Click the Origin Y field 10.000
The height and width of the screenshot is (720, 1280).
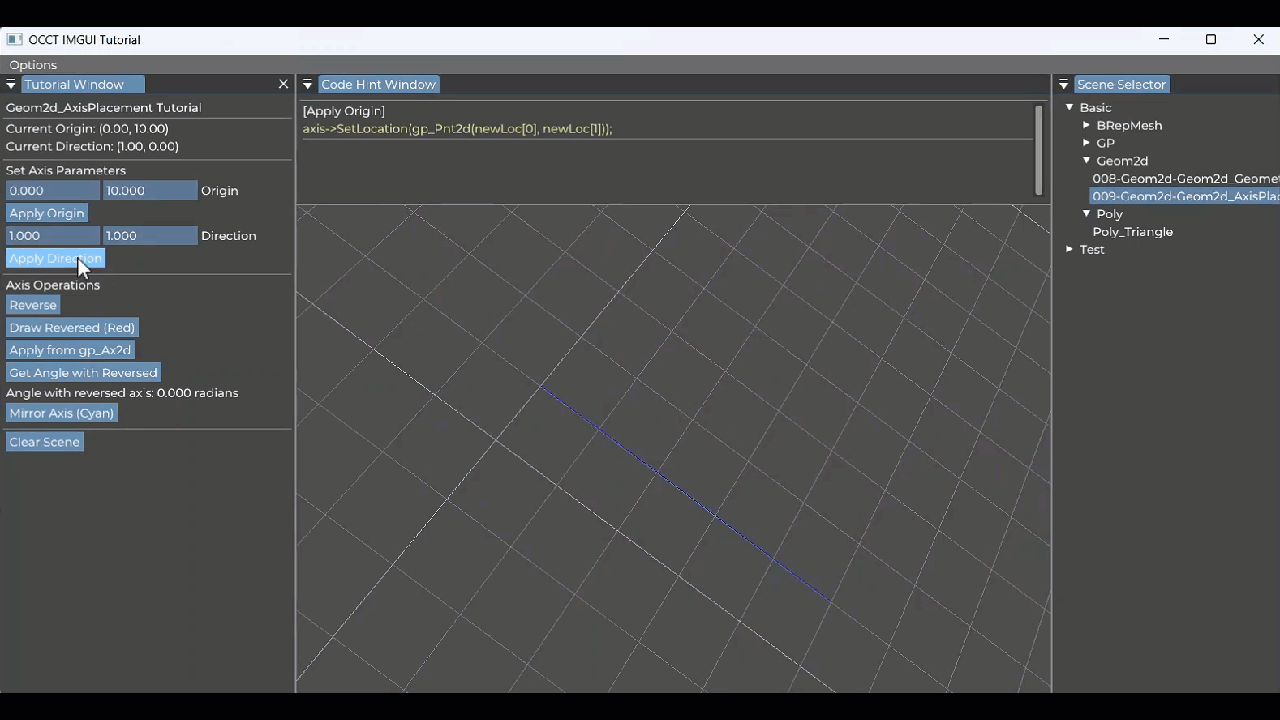[150, 190]
